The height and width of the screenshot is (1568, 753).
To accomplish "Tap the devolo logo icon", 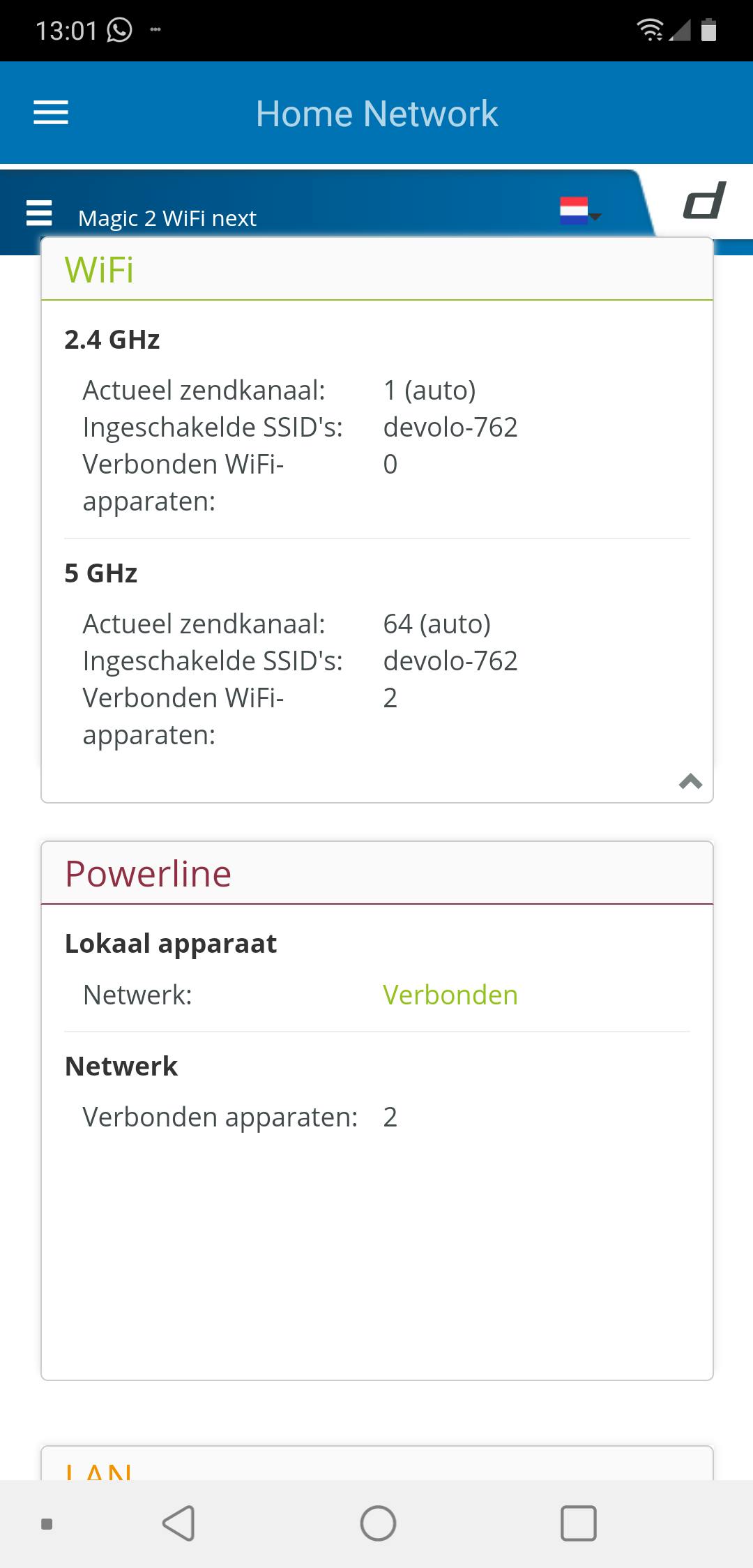I will pos(704,201).
